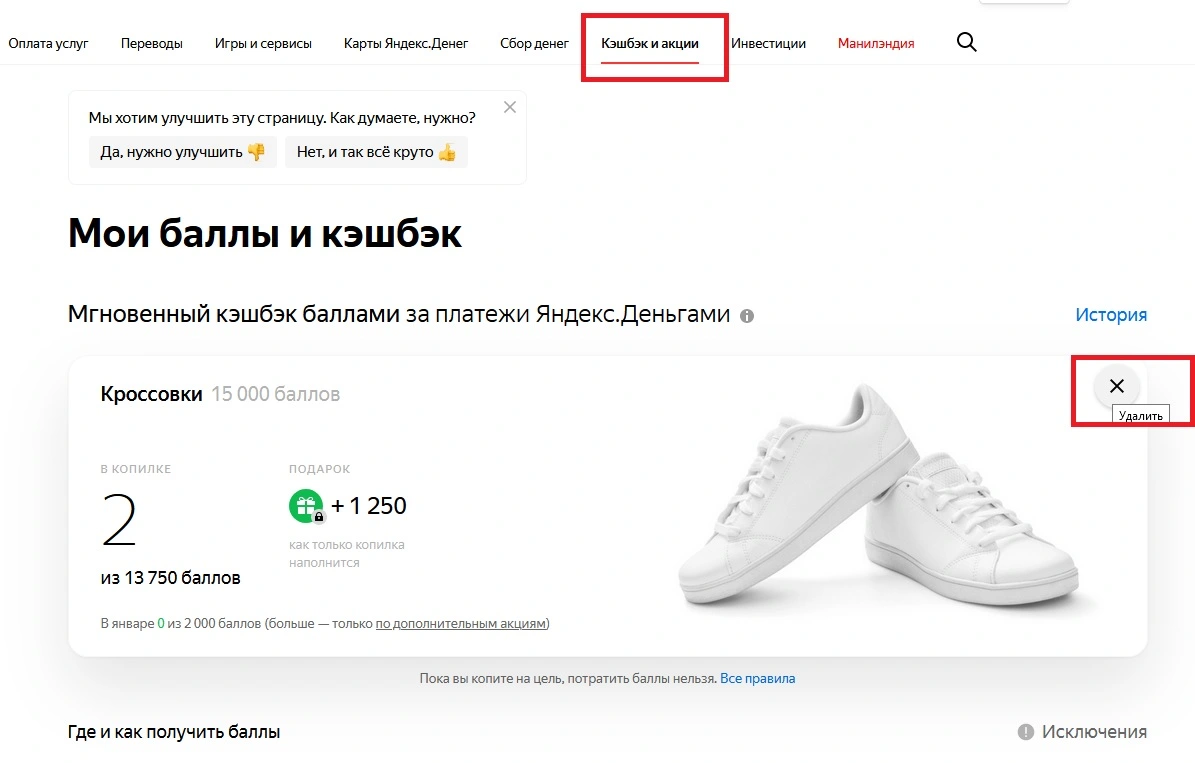Click the green gift bonus icon
This screenshot has height=763, width=1195.
pyautogui.click(x=306, y=506)
